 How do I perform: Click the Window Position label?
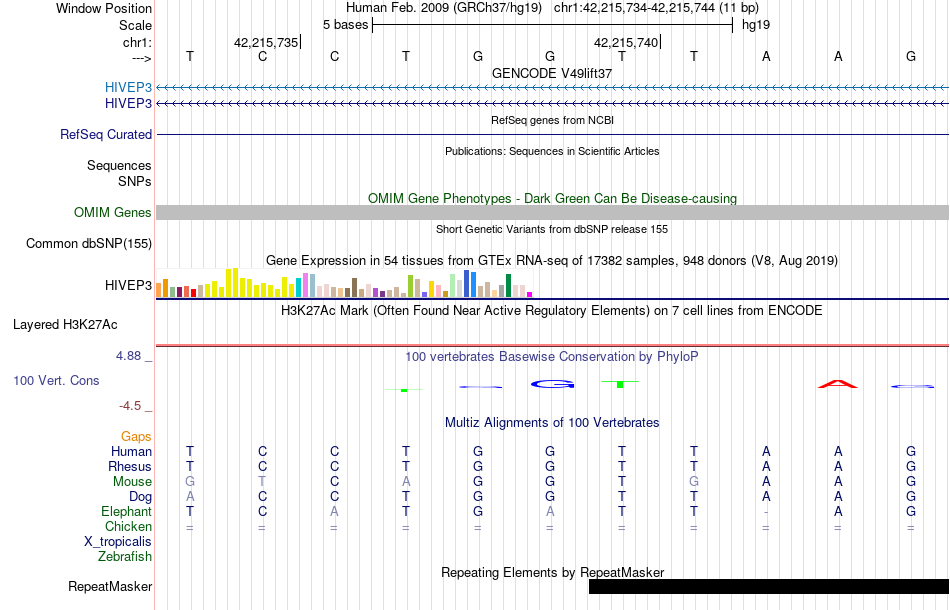click(104, 8)
